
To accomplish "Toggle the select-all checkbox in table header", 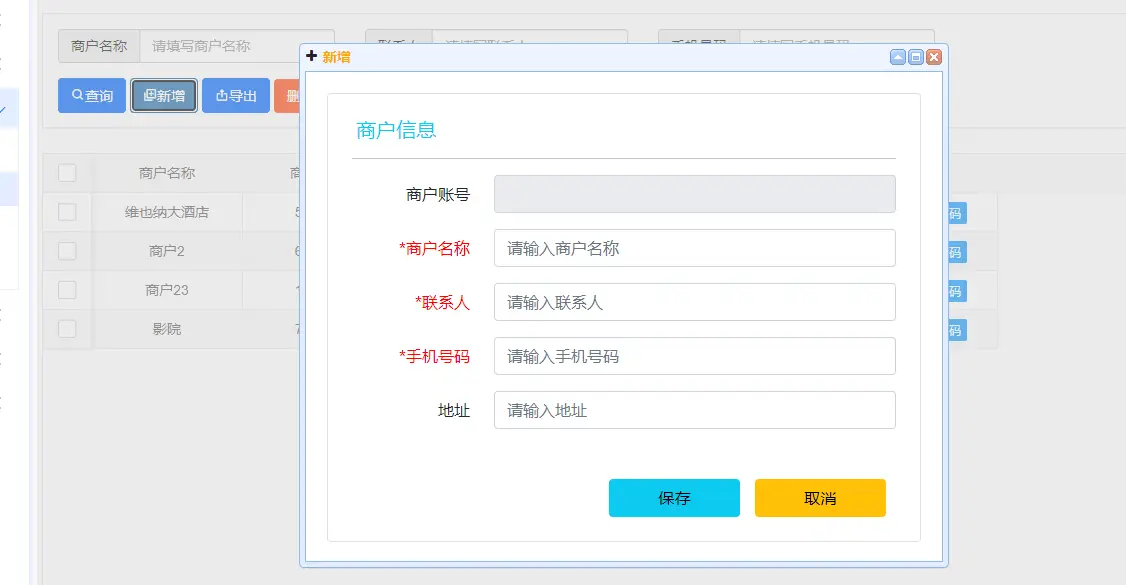I will point(67,173).
